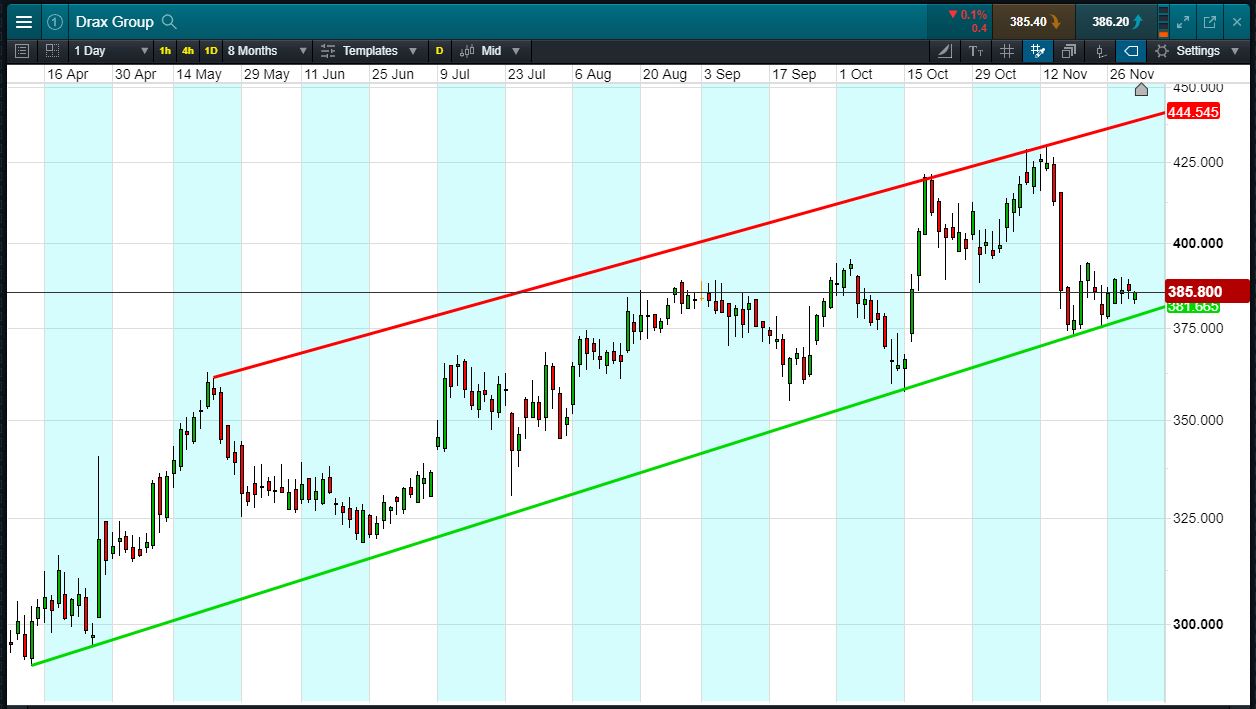
Task: Click the home marker icon near 450.000
Action: [x=1142, y=90]
